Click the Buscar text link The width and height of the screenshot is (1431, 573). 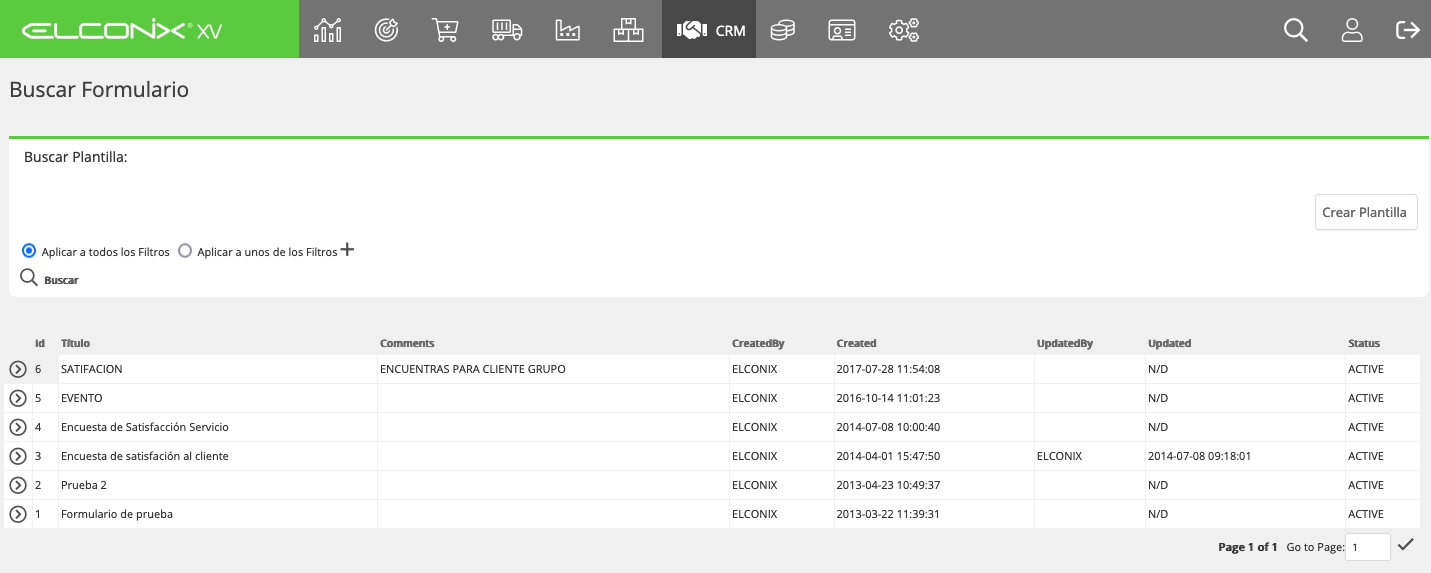[x=61, y=280]
